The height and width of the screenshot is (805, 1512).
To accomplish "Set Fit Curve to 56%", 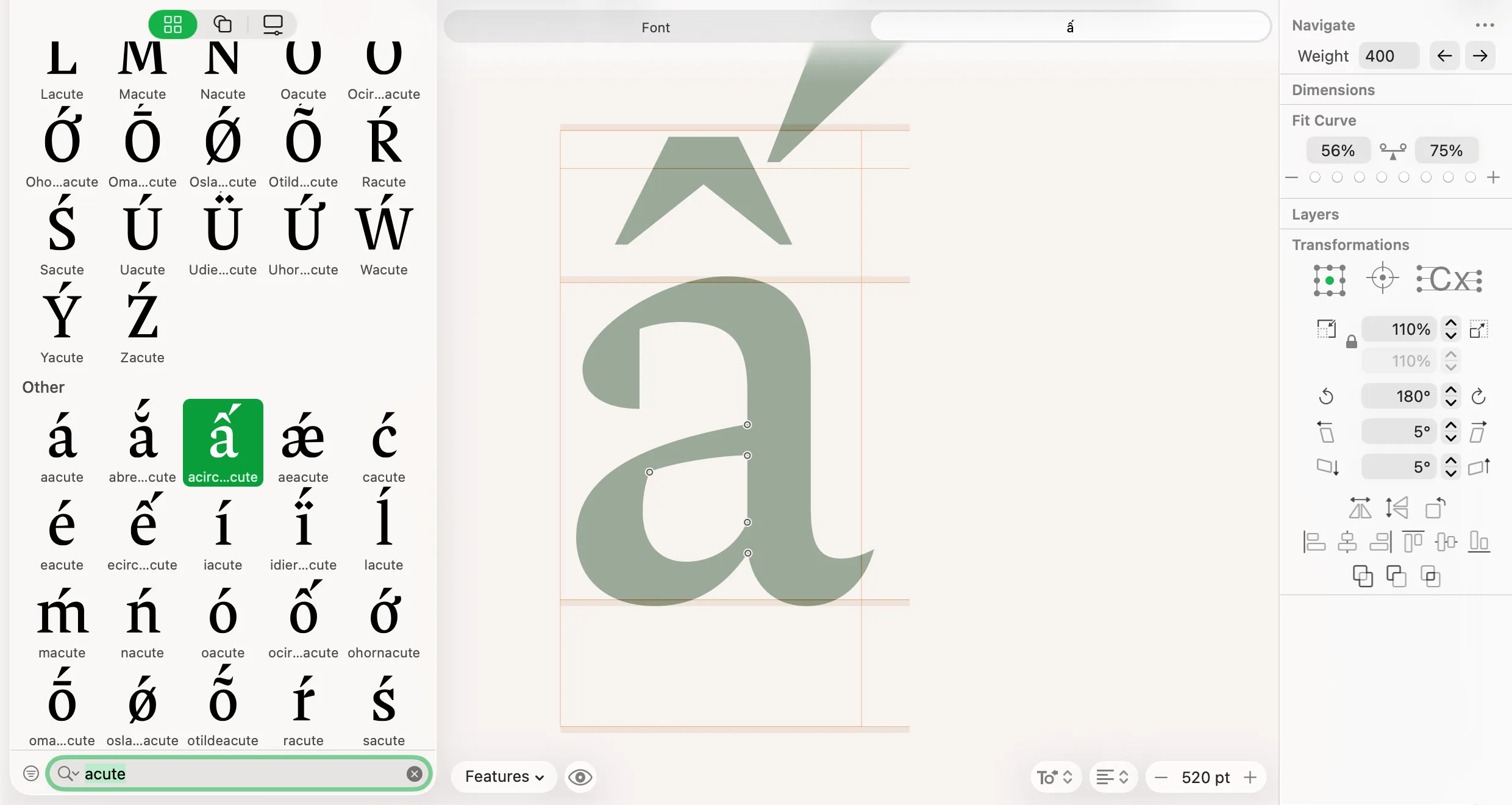I will point(1338,151).
